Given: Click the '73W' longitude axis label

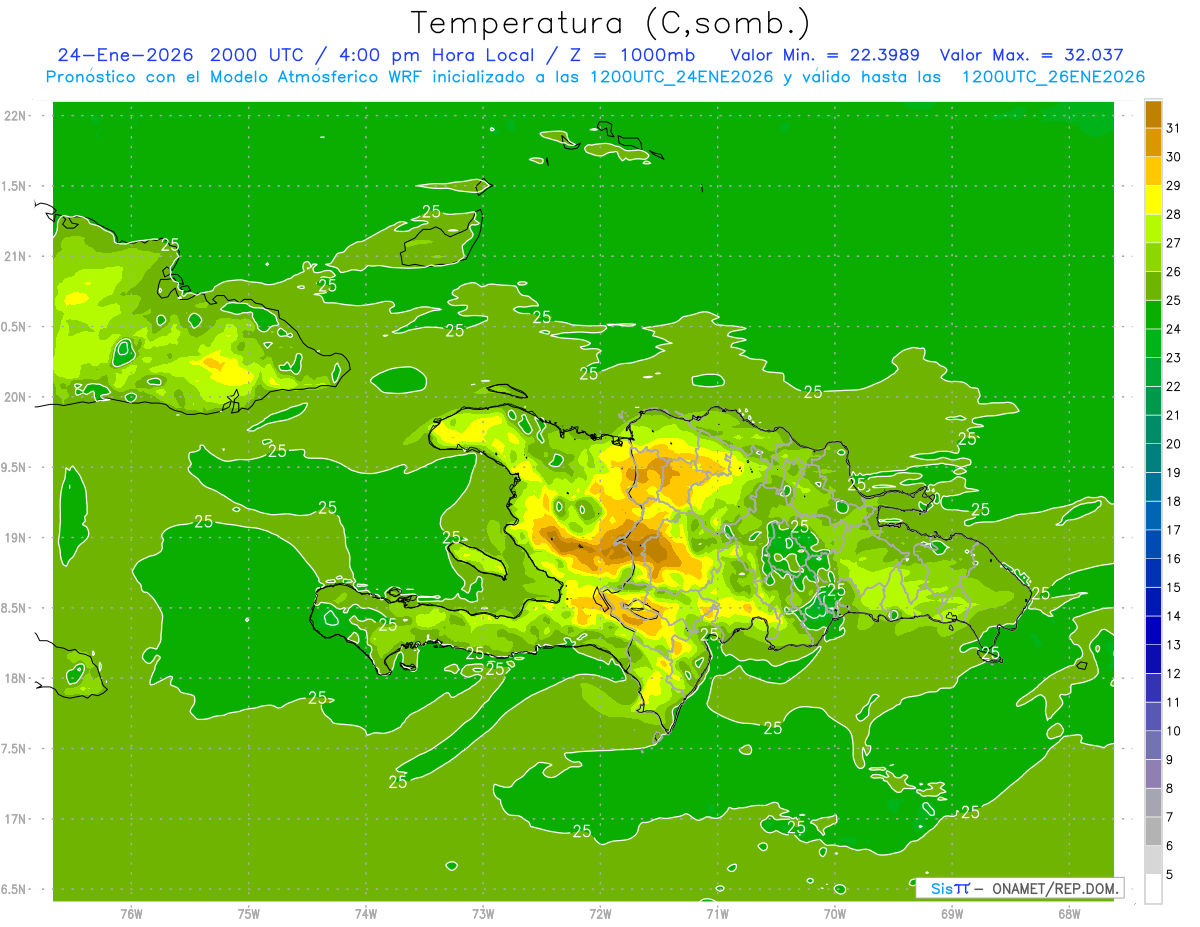Looking at the screenshot, I should point(483,914).
